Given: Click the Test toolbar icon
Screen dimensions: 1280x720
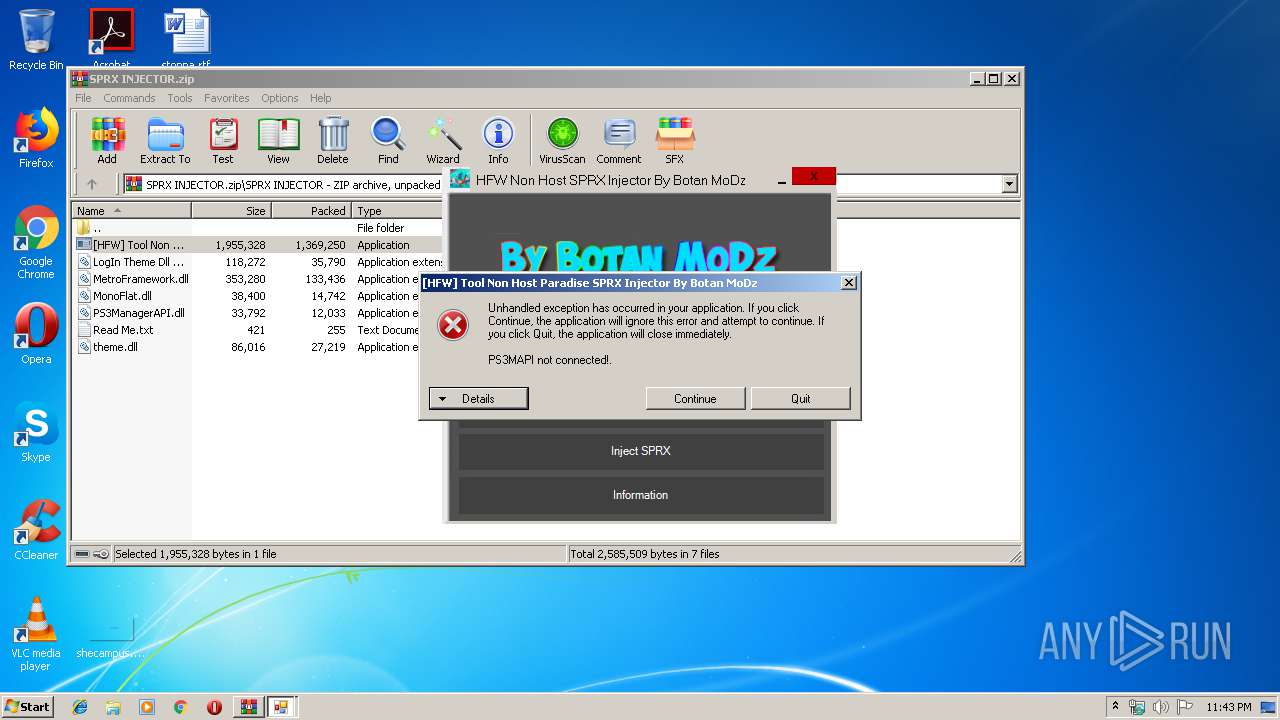Looking at the screenshot, I should tap(223, 140).
